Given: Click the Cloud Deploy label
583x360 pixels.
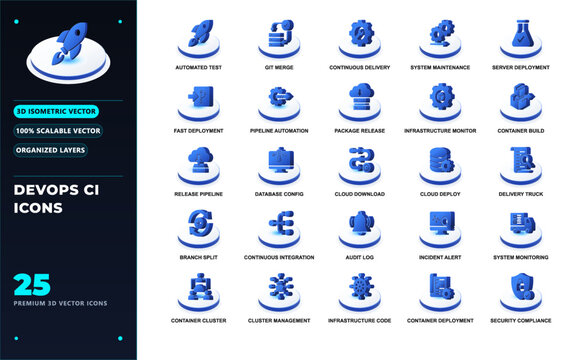Looking at the screenshot, I should [440, 194].
